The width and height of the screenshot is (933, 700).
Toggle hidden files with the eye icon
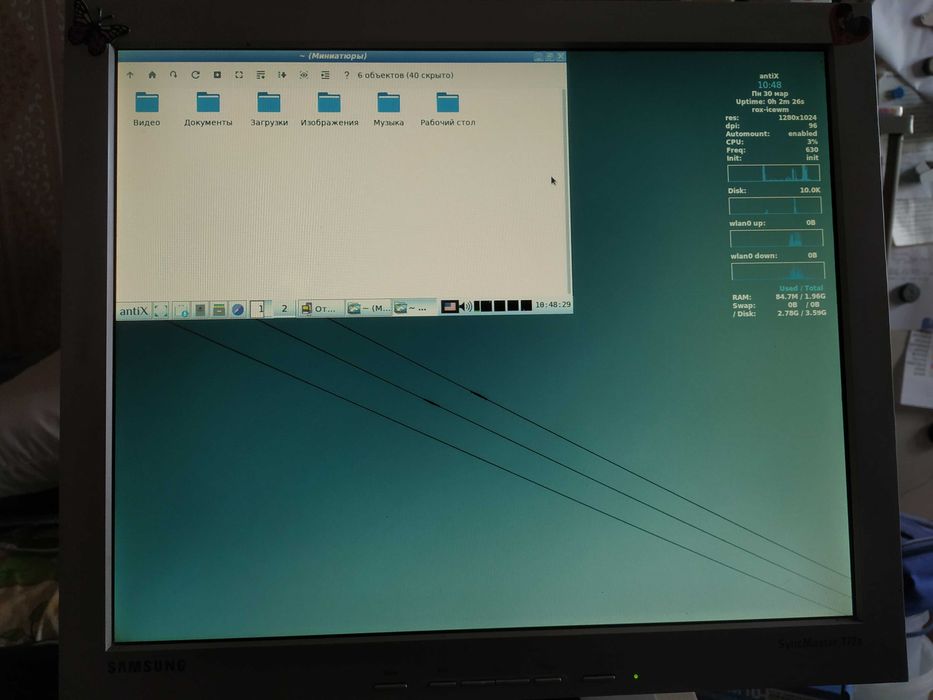click(303, 75)
